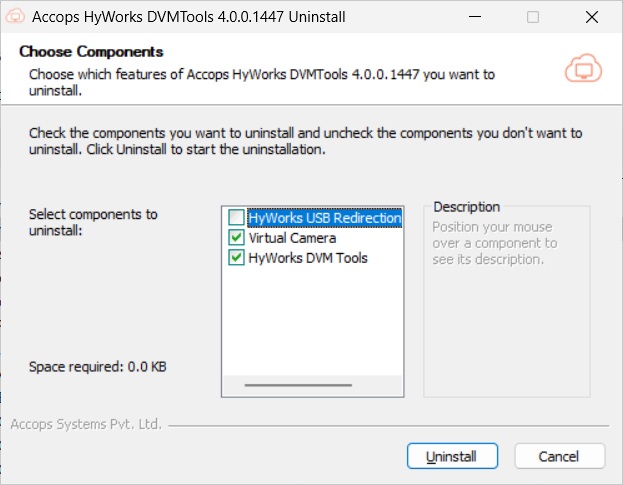Uncheck the Virtual Camera checkbox
Screen dimensions: 623x485
point(236,238)
